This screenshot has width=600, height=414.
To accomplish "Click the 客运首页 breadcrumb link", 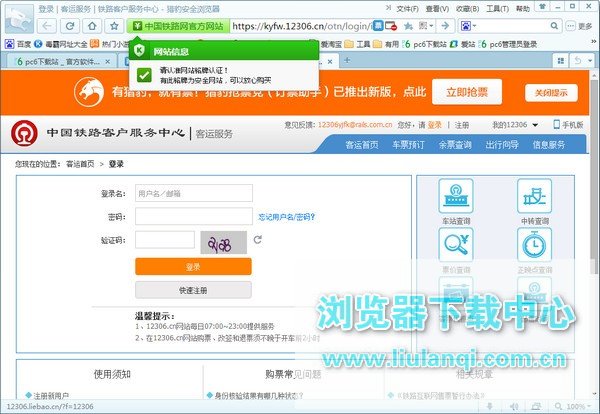I will pos(80,164).
